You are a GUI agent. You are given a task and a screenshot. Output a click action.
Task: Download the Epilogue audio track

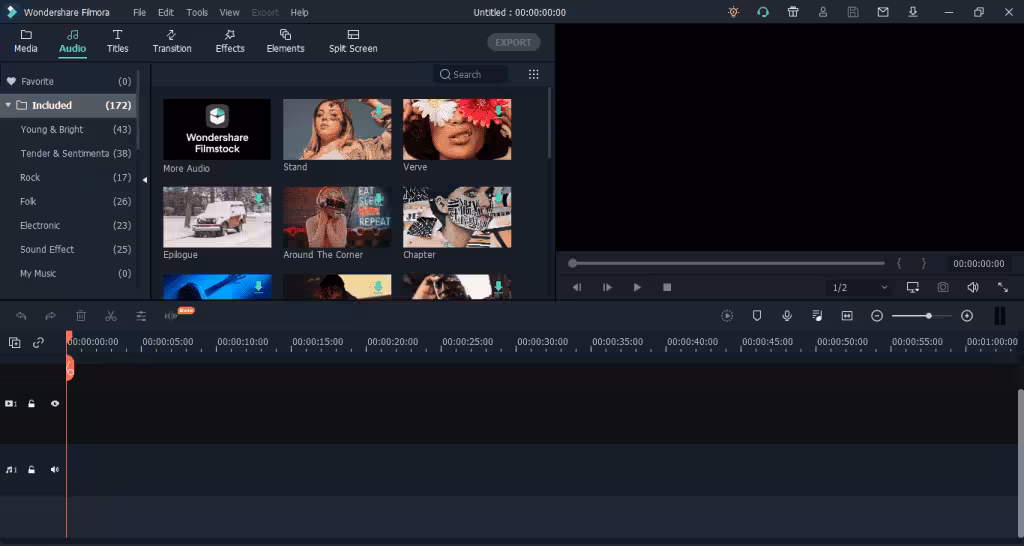click(x=259, y=198)
